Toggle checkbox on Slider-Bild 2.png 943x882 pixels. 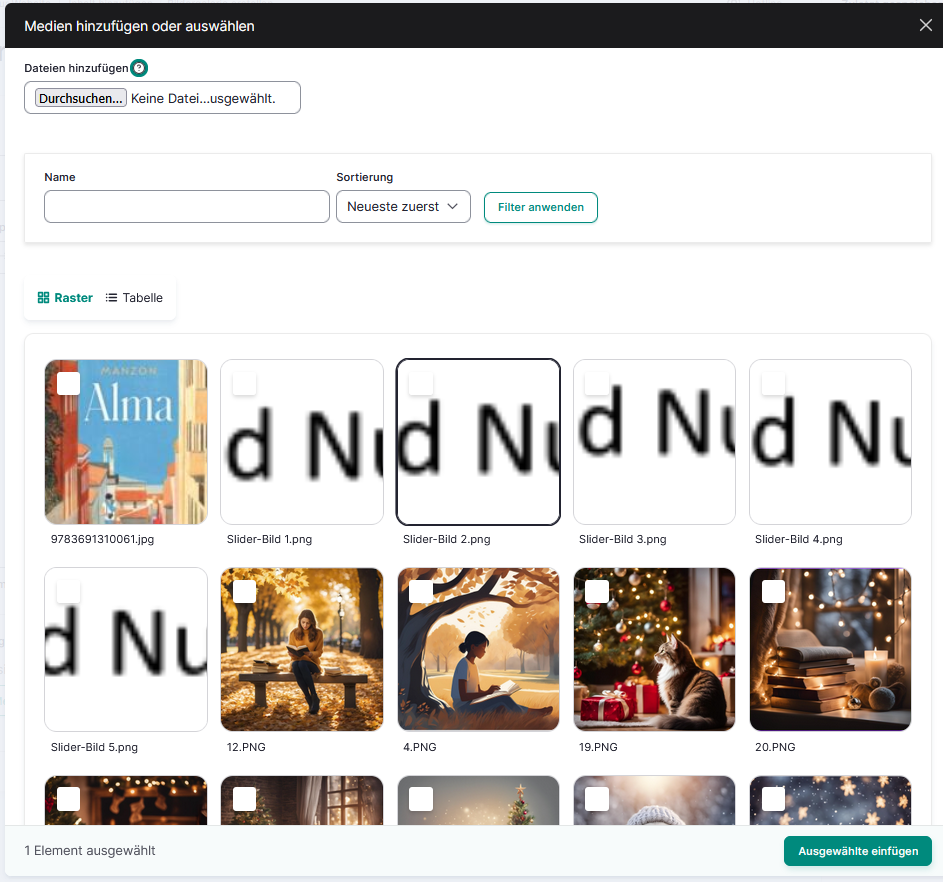click(x=421, y=383)
